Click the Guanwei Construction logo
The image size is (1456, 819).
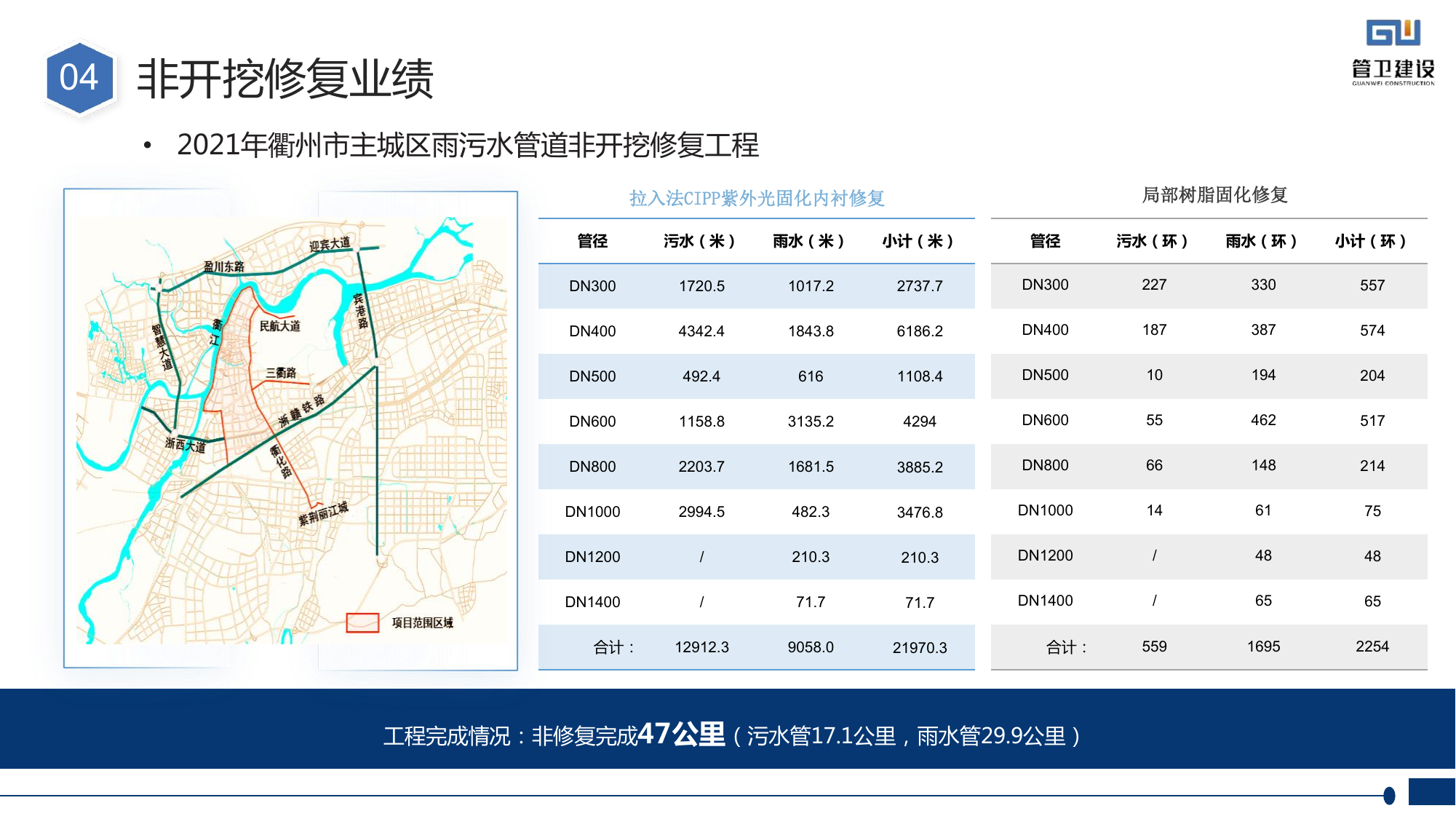click(1393, 52)
